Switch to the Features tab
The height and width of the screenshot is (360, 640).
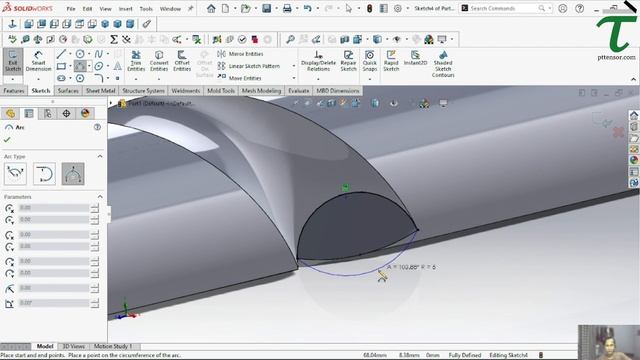coord(14,91)
